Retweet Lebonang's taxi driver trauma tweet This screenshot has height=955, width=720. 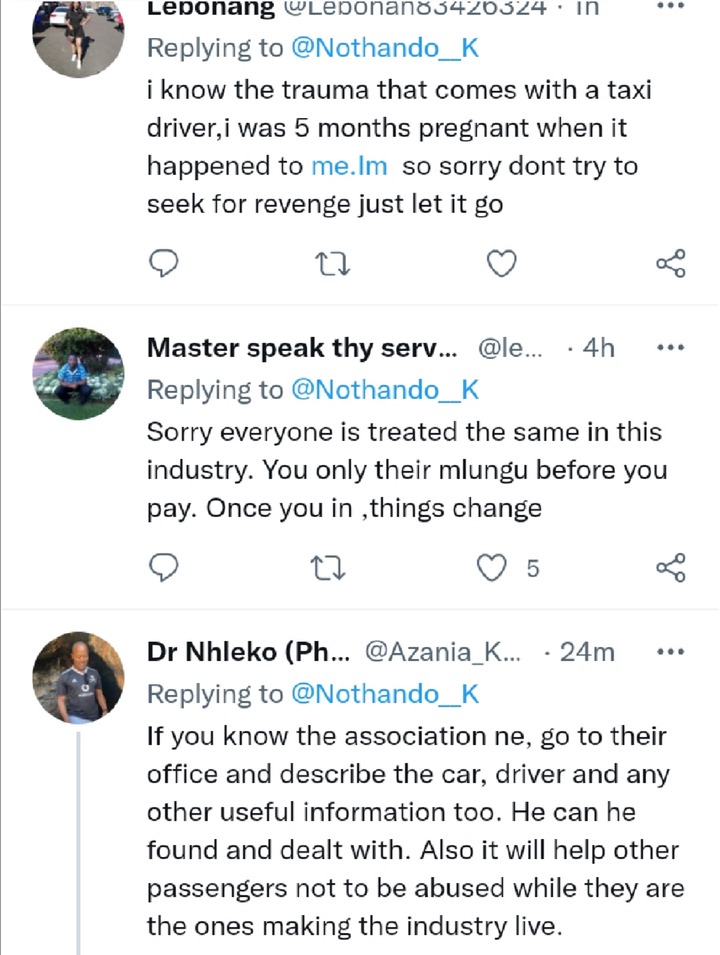coord(332,264)
